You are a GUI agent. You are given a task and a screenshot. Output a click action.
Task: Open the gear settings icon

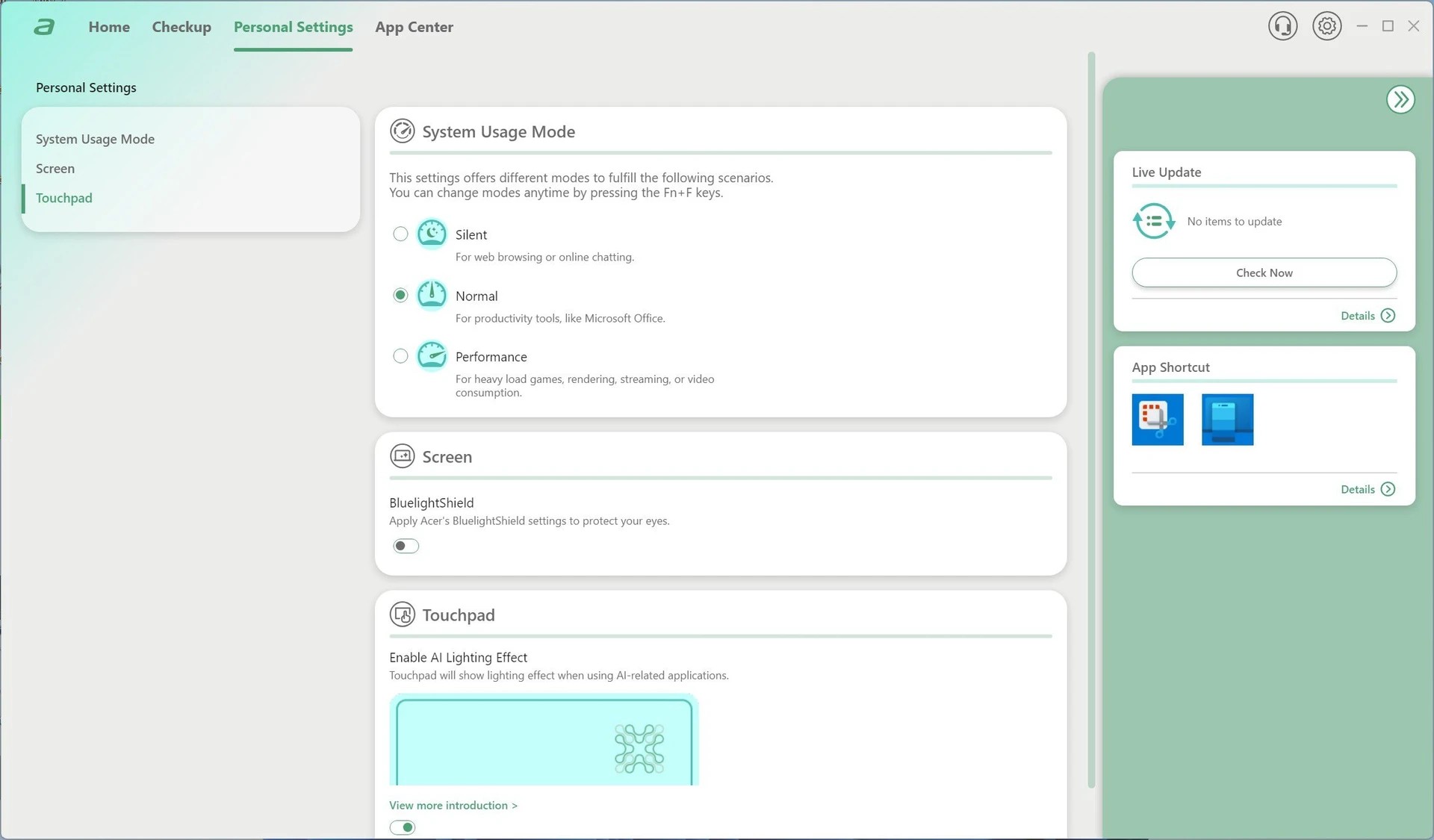(1326, 26)
